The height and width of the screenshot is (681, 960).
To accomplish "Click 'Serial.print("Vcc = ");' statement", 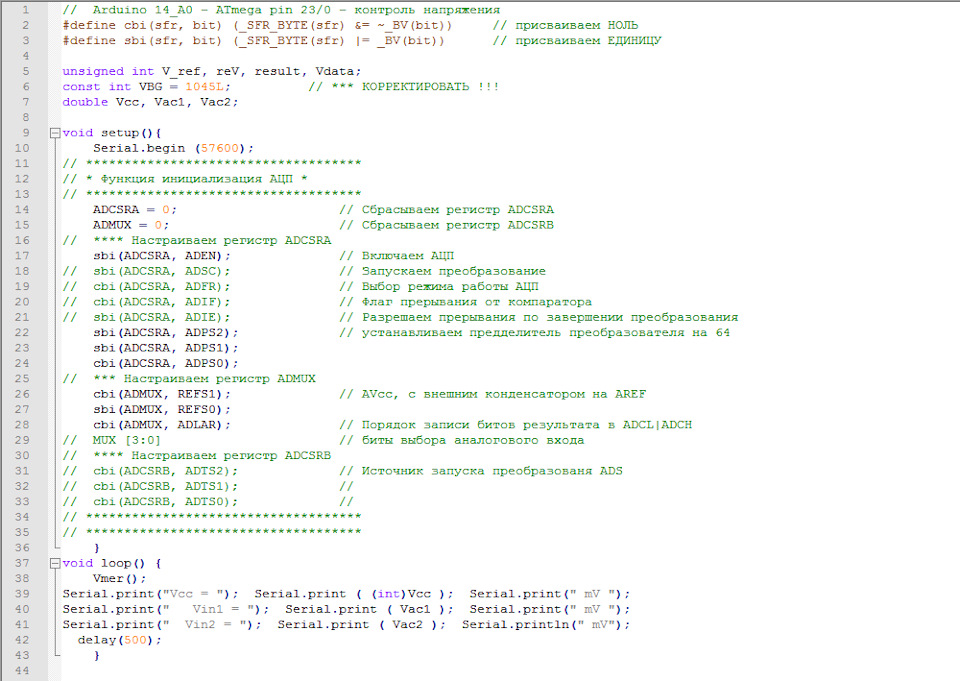I will tap(150, 594).
